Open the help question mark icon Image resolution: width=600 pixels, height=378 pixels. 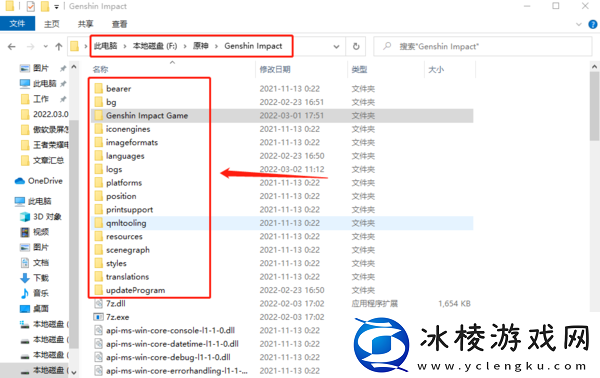[592, 24]
